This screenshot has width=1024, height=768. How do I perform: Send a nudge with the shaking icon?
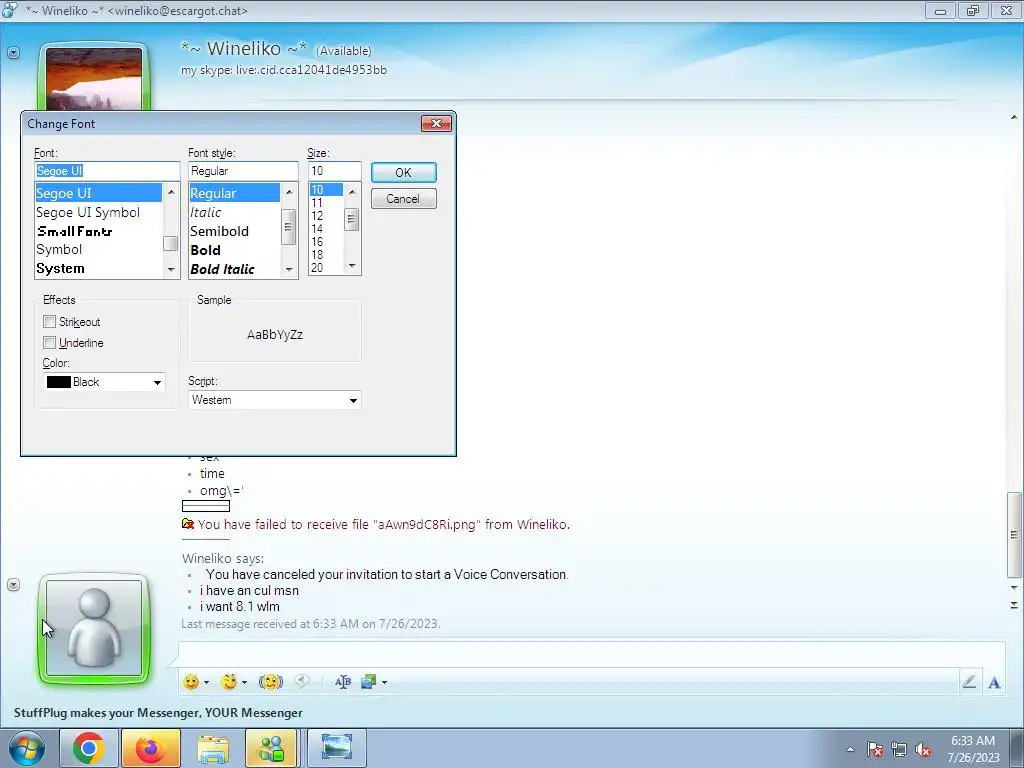coord(270,682)
